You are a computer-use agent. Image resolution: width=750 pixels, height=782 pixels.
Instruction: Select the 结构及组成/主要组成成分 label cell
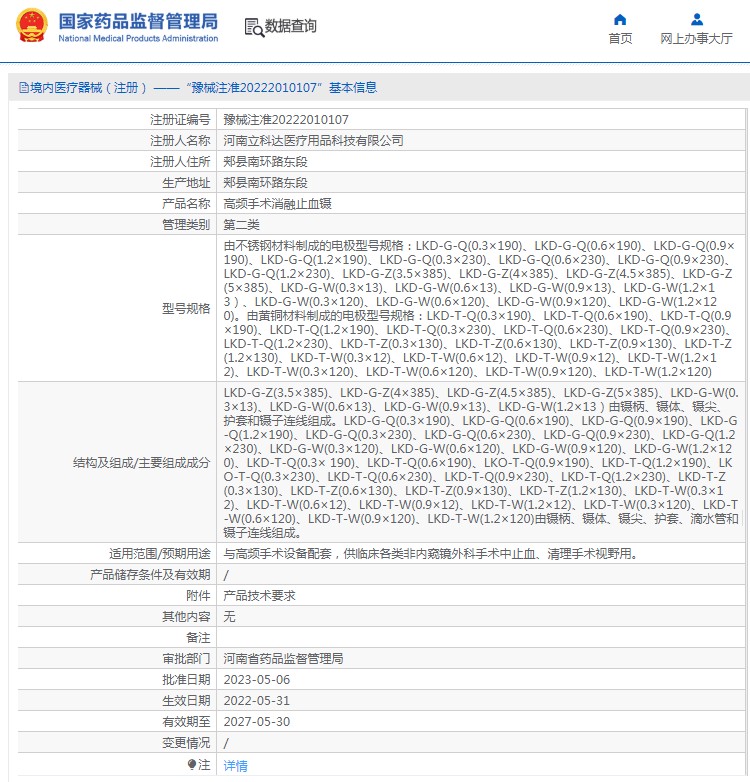[117, 462]
